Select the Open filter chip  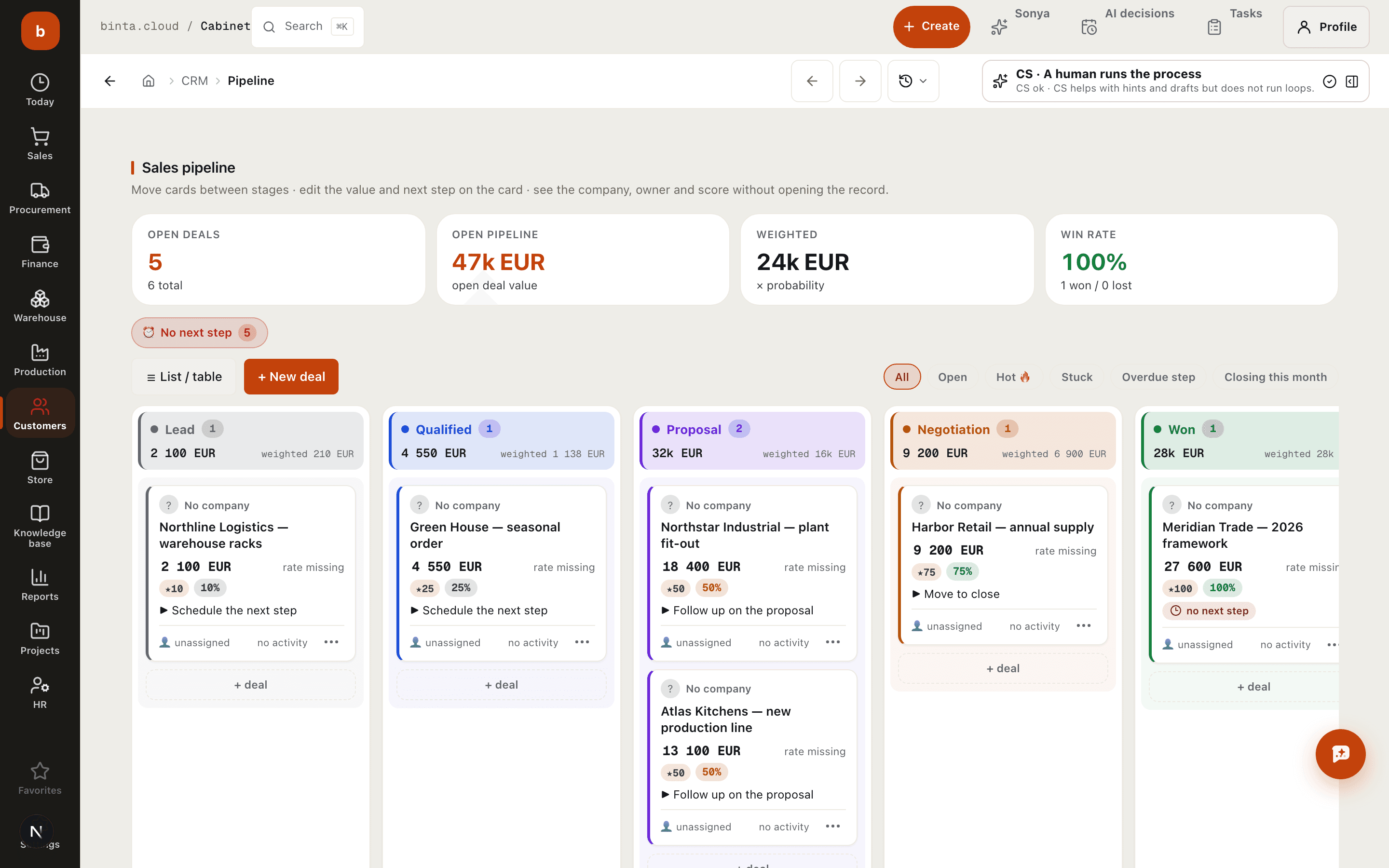[x=952, y=377]
